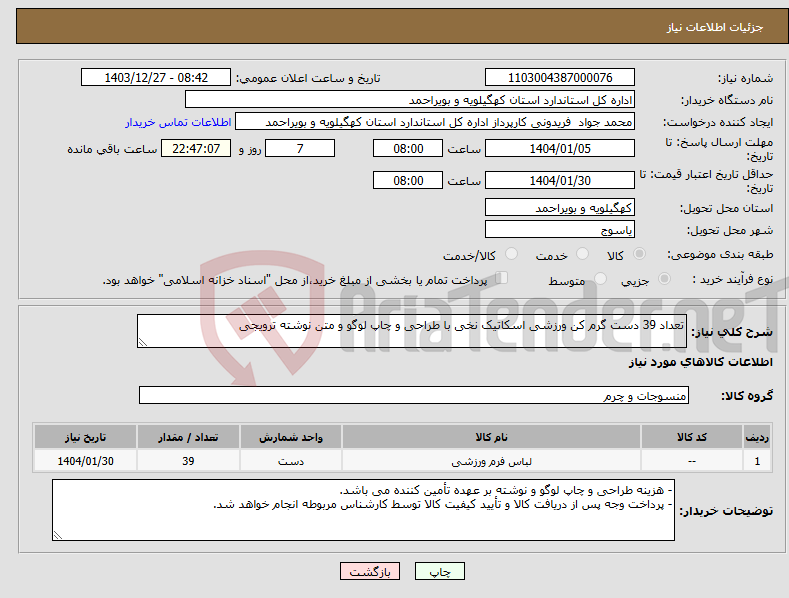Click the جزئیات اطلاعات نیاز header title

pos(715,27)
